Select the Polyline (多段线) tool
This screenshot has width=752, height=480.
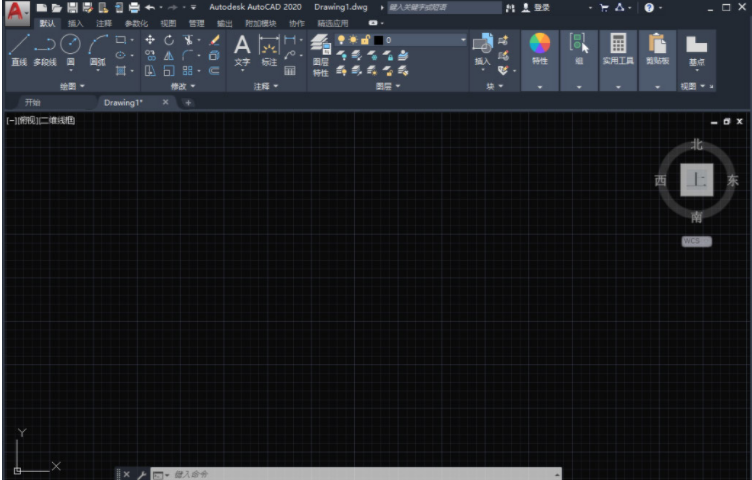tap(45, 48)
